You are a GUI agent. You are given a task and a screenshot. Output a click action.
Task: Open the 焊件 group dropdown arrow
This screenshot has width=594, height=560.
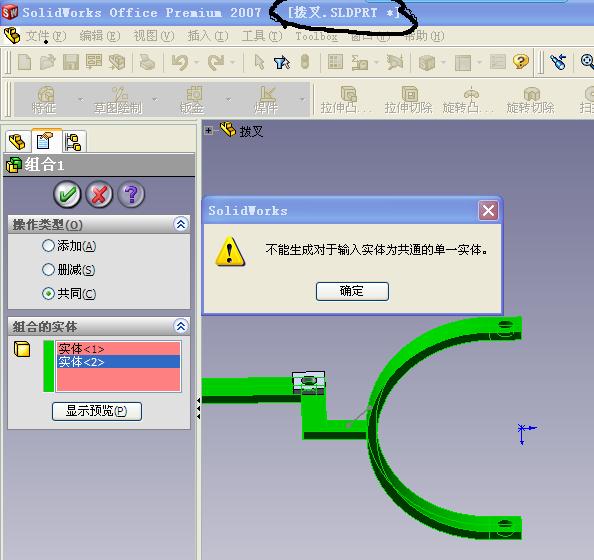tap(302, 100)
